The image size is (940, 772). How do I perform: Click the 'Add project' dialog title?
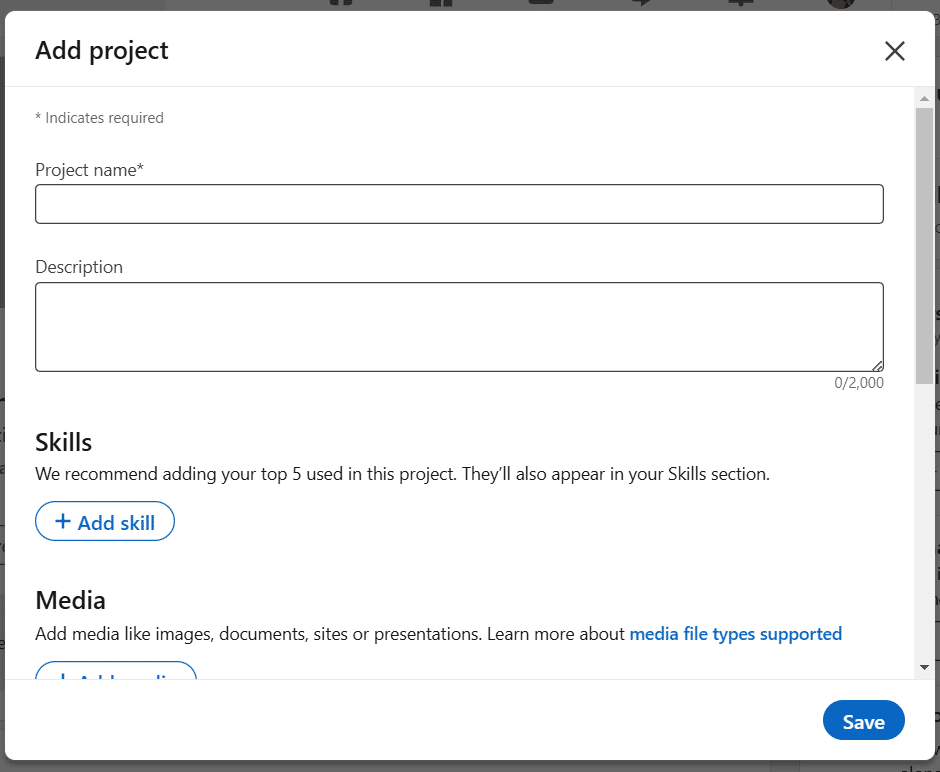(102, 50)
